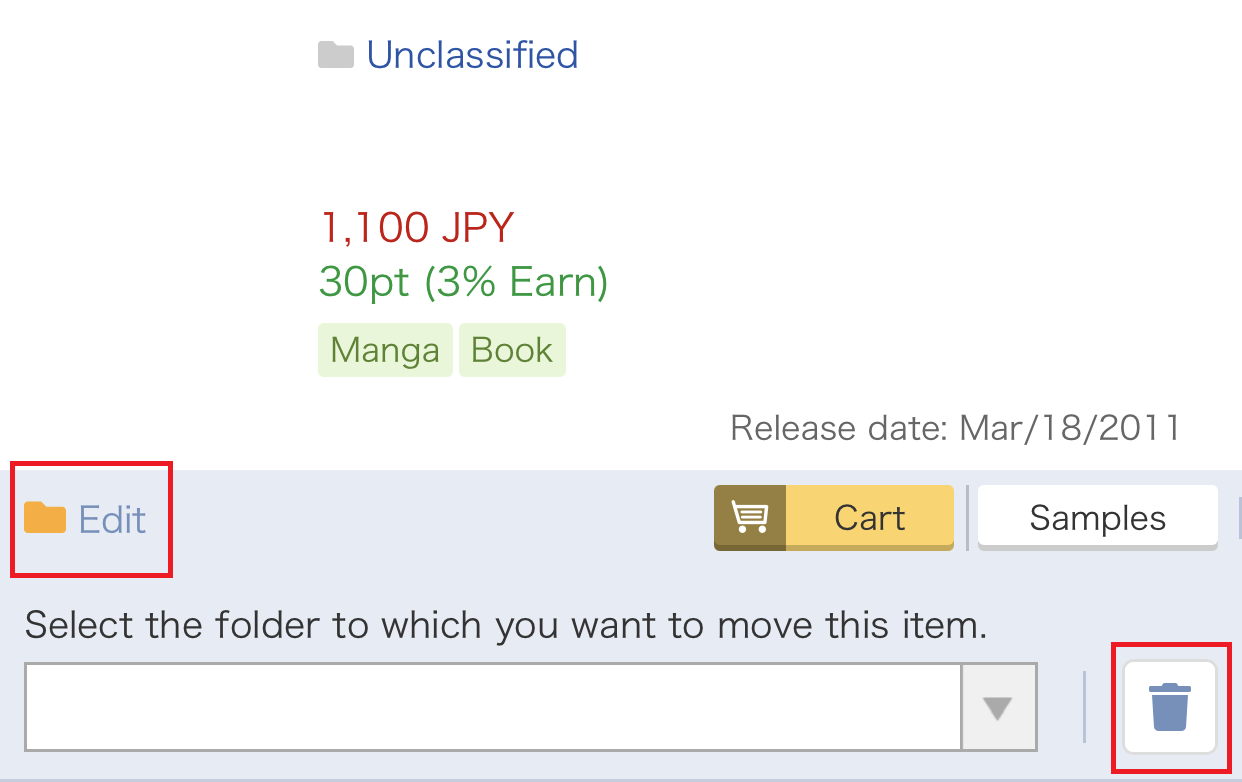Expand the folder dropdown arrow

[x=998, y=707]
